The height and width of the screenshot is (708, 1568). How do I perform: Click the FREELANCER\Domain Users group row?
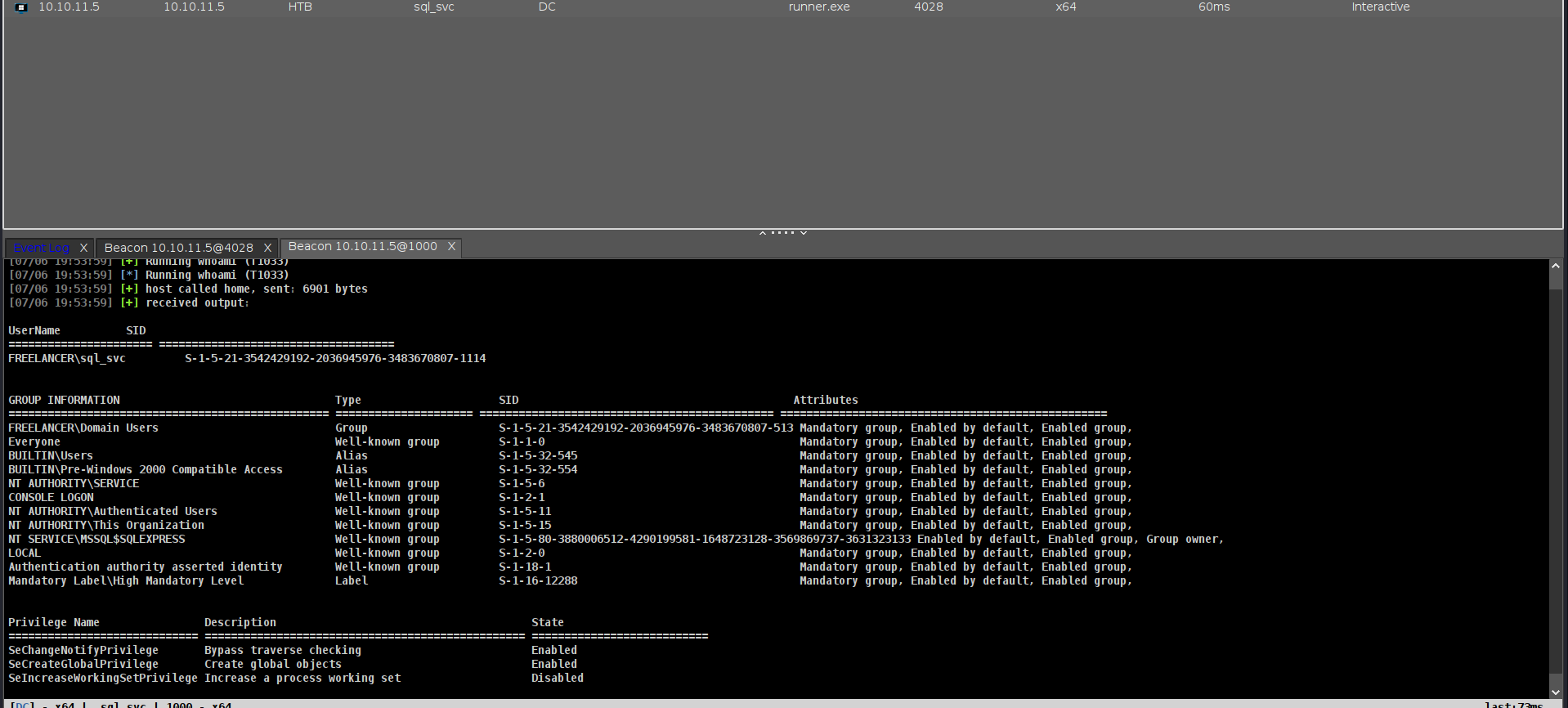pyautogui.click(x=571, y=428)
